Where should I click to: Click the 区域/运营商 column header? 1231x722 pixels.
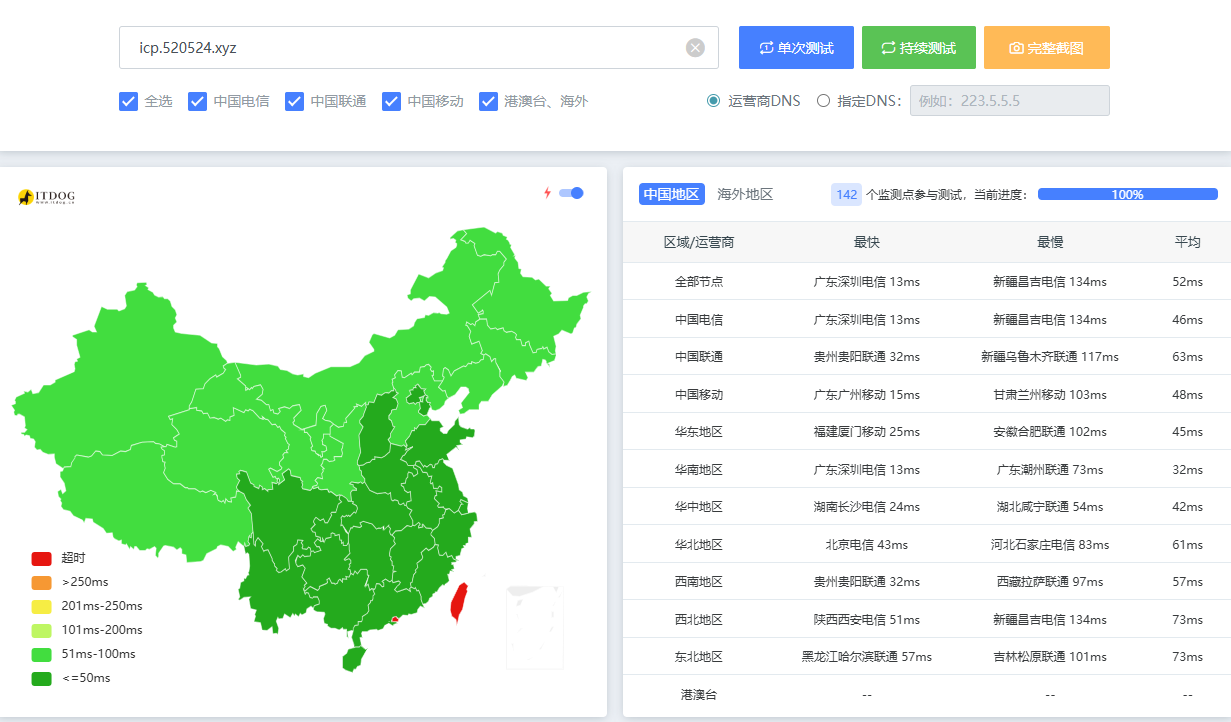tap(699, 242)
